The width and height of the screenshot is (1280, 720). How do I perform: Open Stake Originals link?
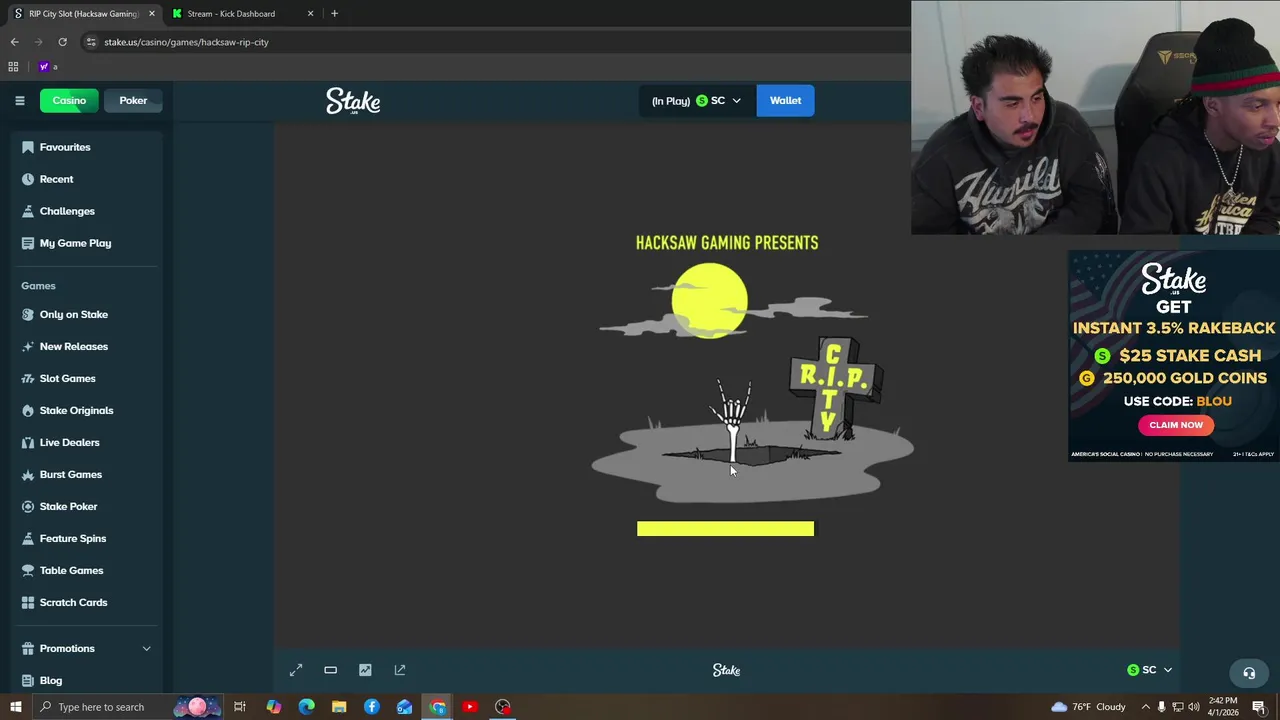coord(76,410)
